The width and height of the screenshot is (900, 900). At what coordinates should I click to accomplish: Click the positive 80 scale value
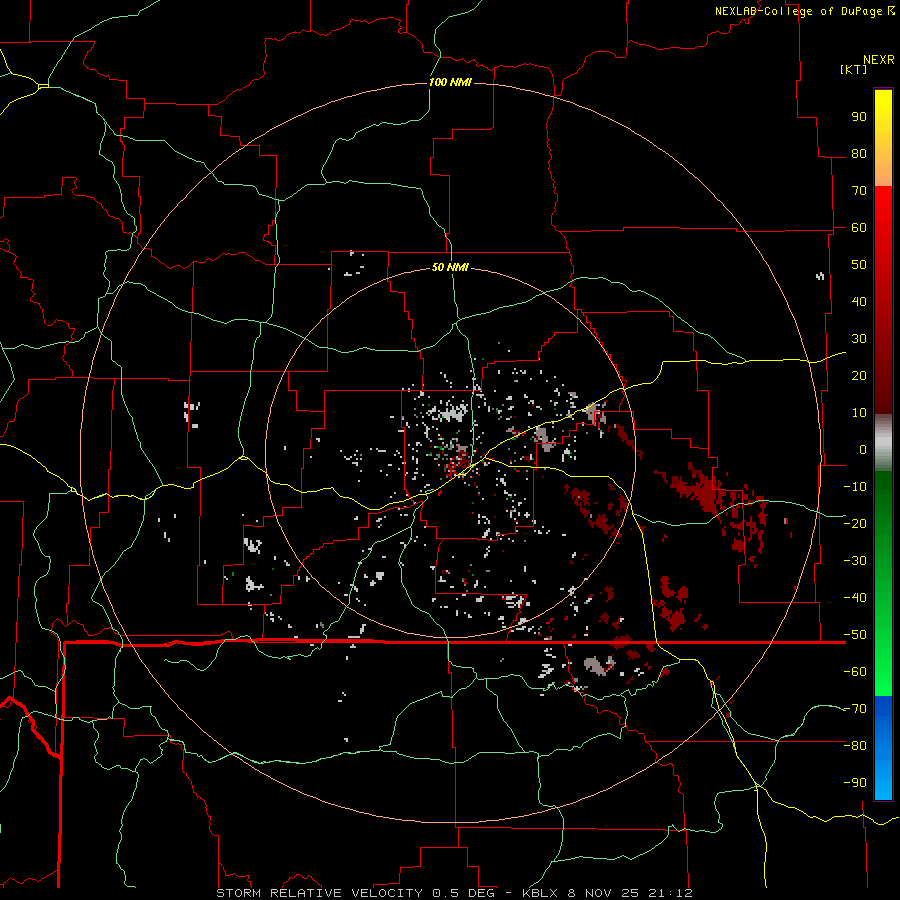(859, 154)
